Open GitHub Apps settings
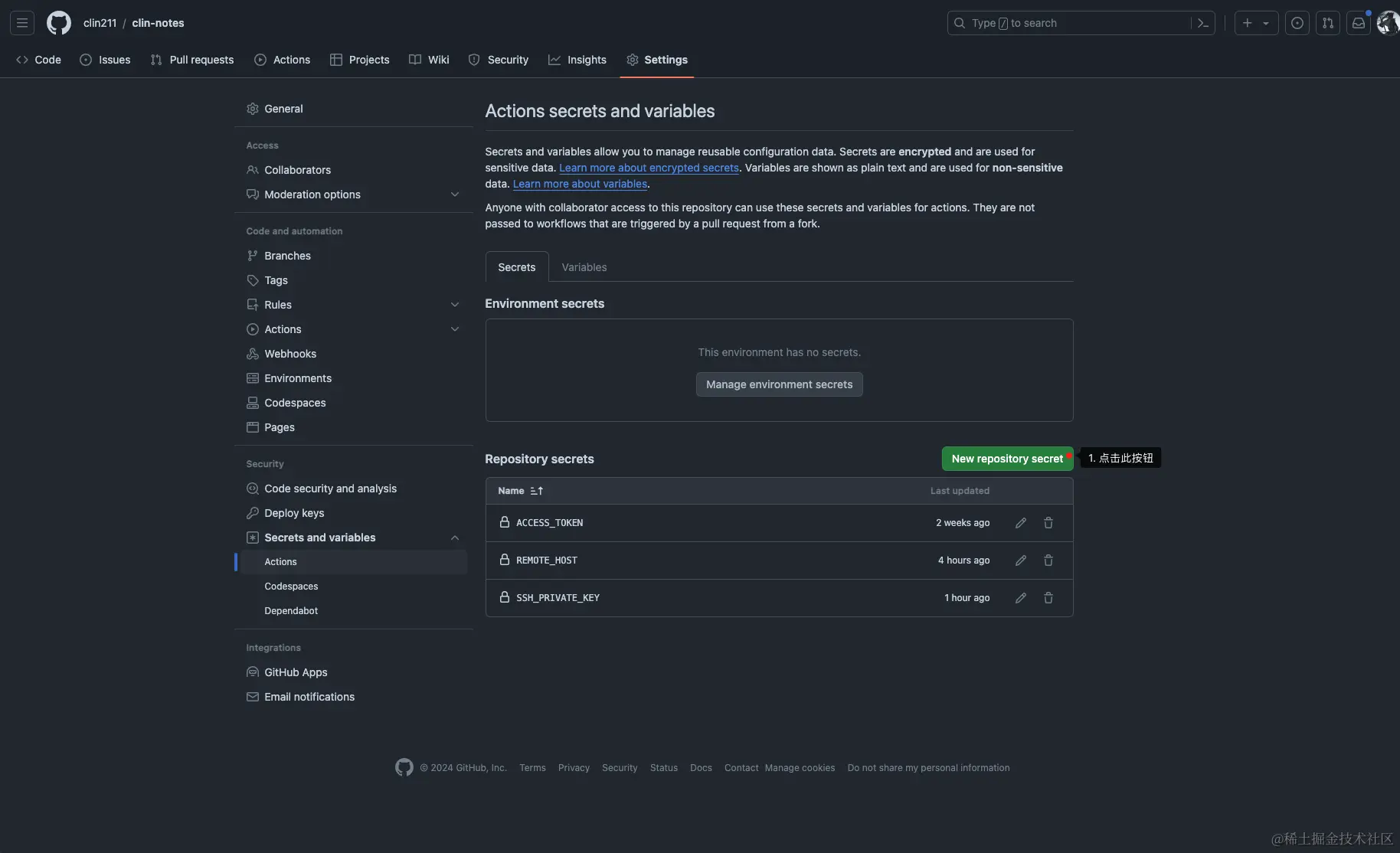The height and width of the screenshot is (853, 1400). point(353,672)
